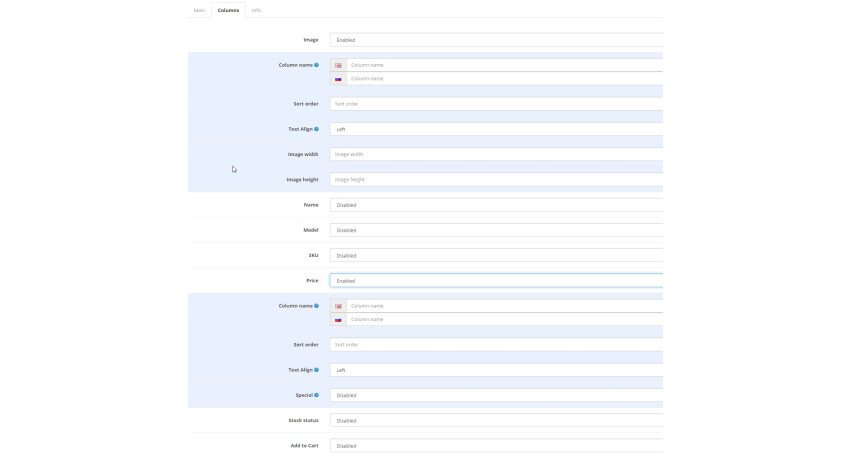Click the help icon beside Image Column name

point(316,65)
